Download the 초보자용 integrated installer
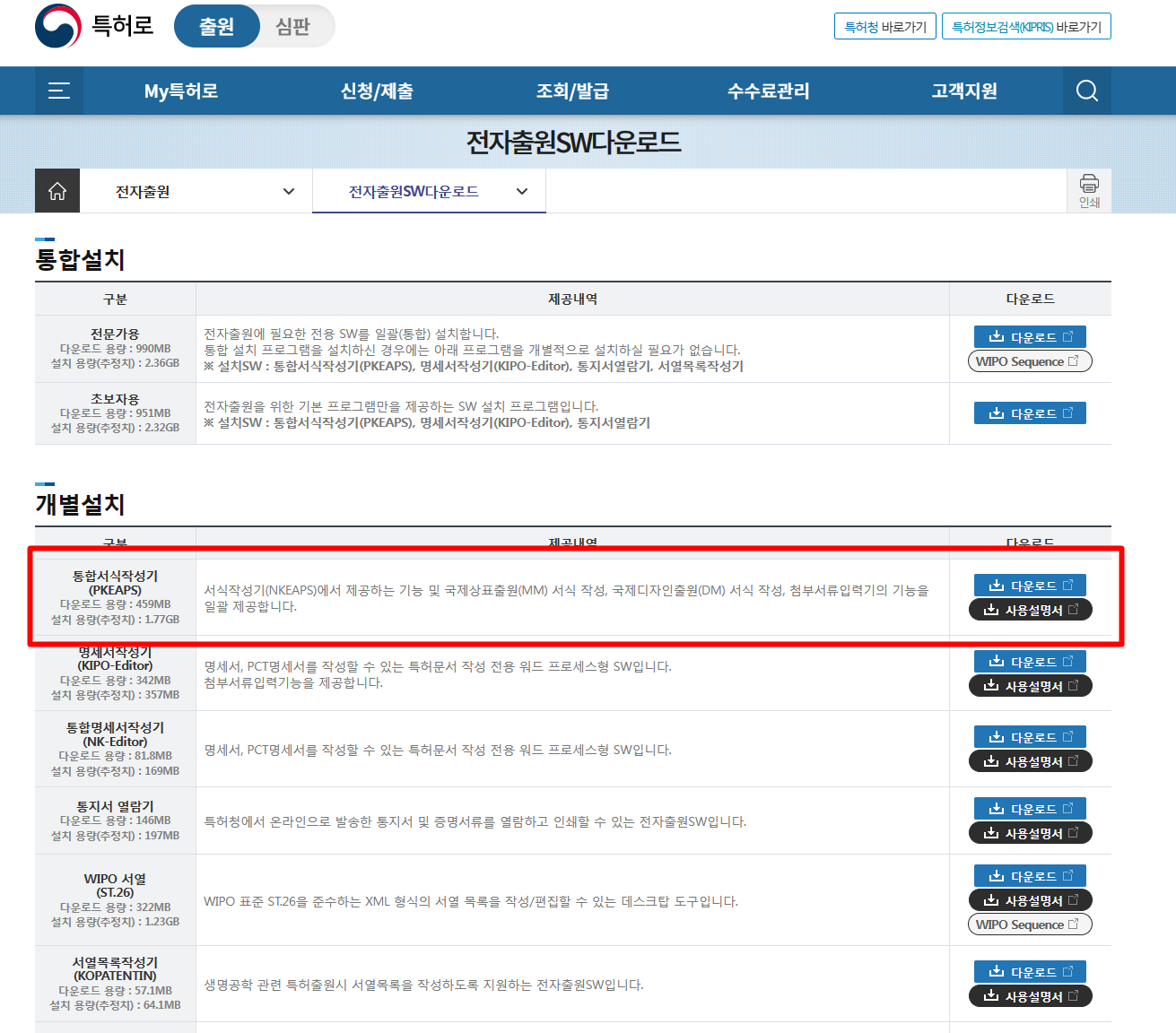The width and height of the screenshot is (1176, 1033). (1030, 413)
